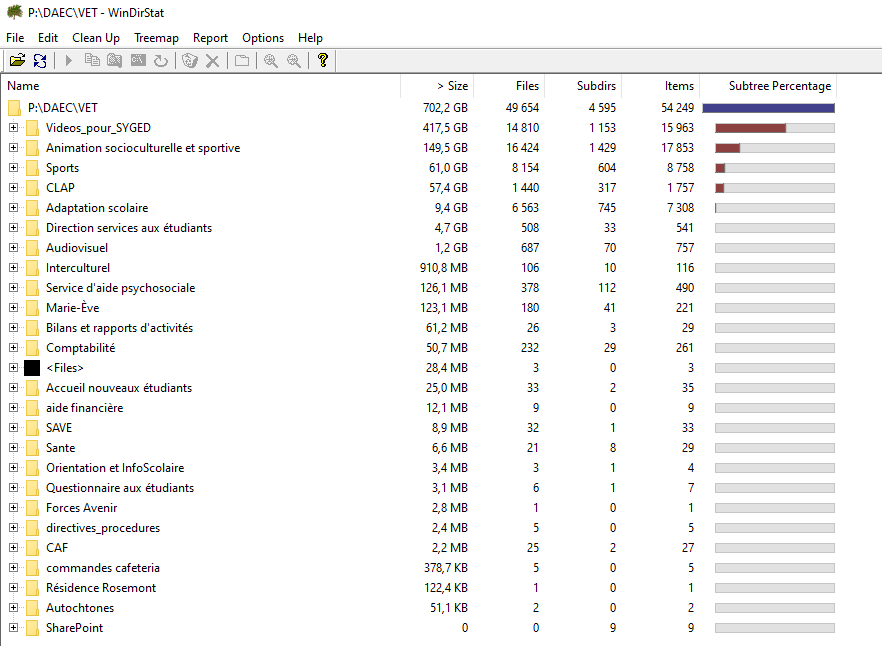Select the Audiovisuel folder row

(x=77, y=248)
